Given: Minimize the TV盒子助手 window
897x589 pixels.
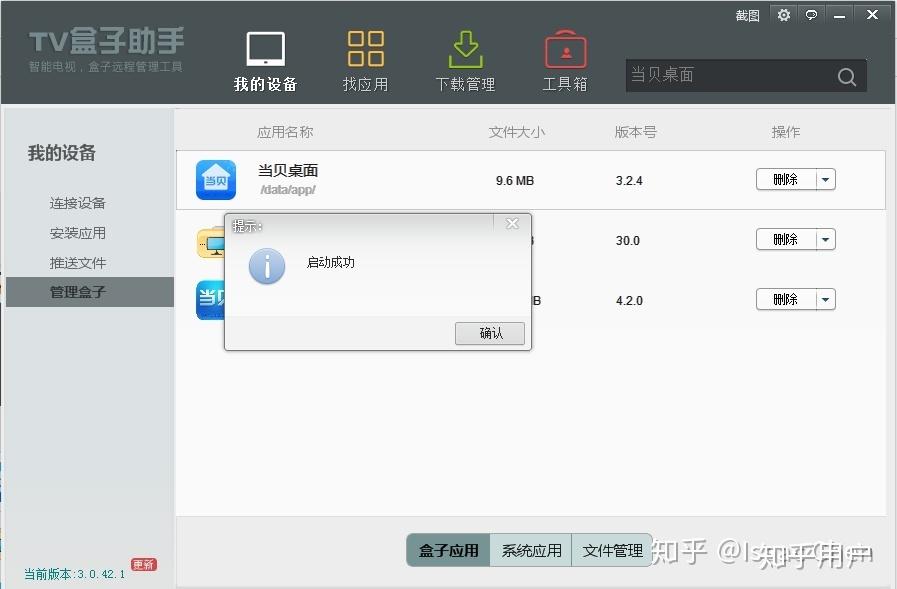Looking at the screenshot, I should 839,15.
